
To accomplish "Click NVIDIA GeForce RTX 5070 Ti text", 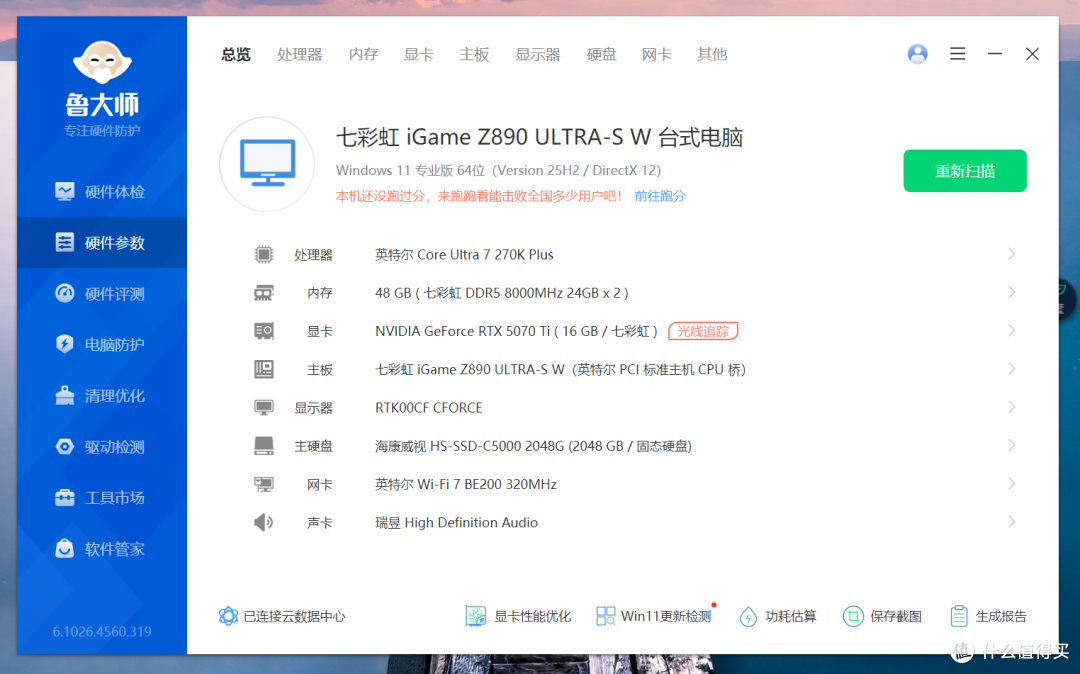I will click(x=517, y=331).
